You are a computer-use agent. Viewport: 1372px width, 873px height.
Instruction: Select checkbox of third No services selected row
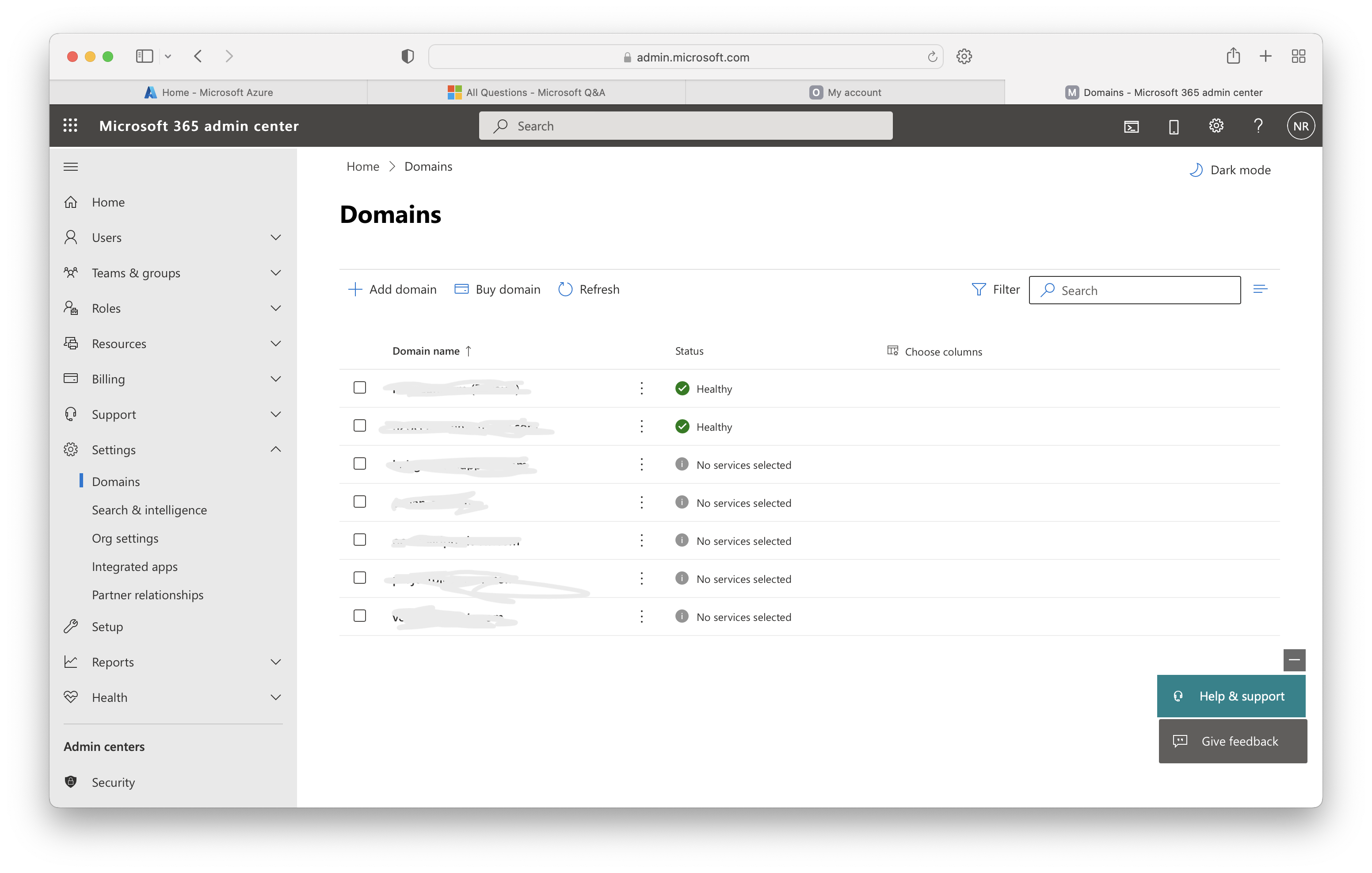coord(359,540)
